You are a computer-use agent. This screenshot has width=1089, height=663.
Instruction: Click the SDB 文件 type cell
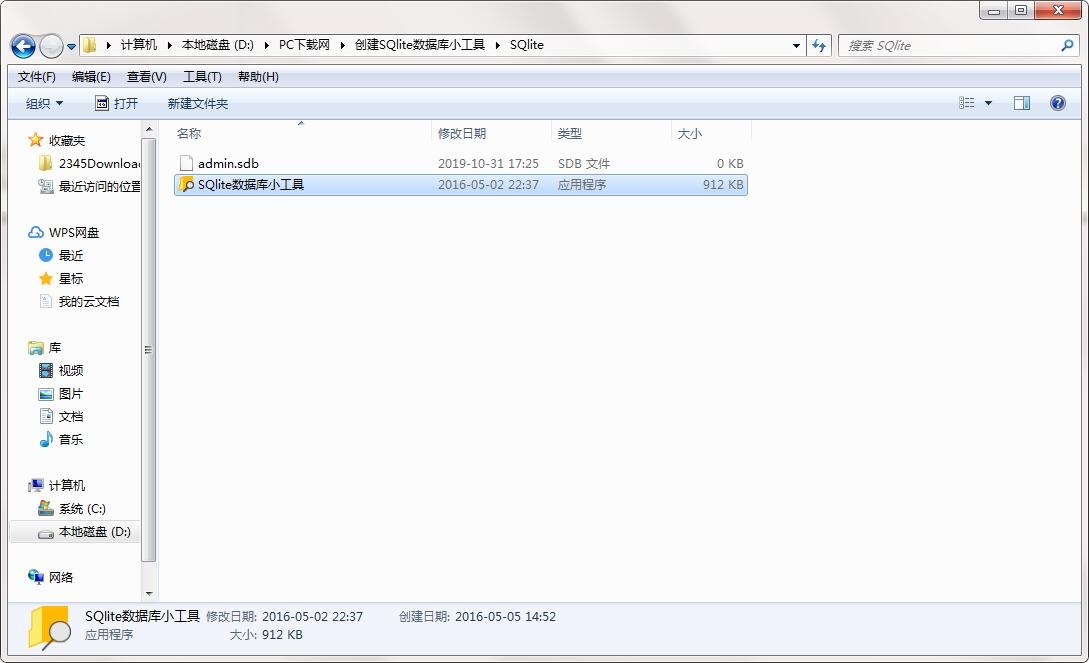point(584,164)
